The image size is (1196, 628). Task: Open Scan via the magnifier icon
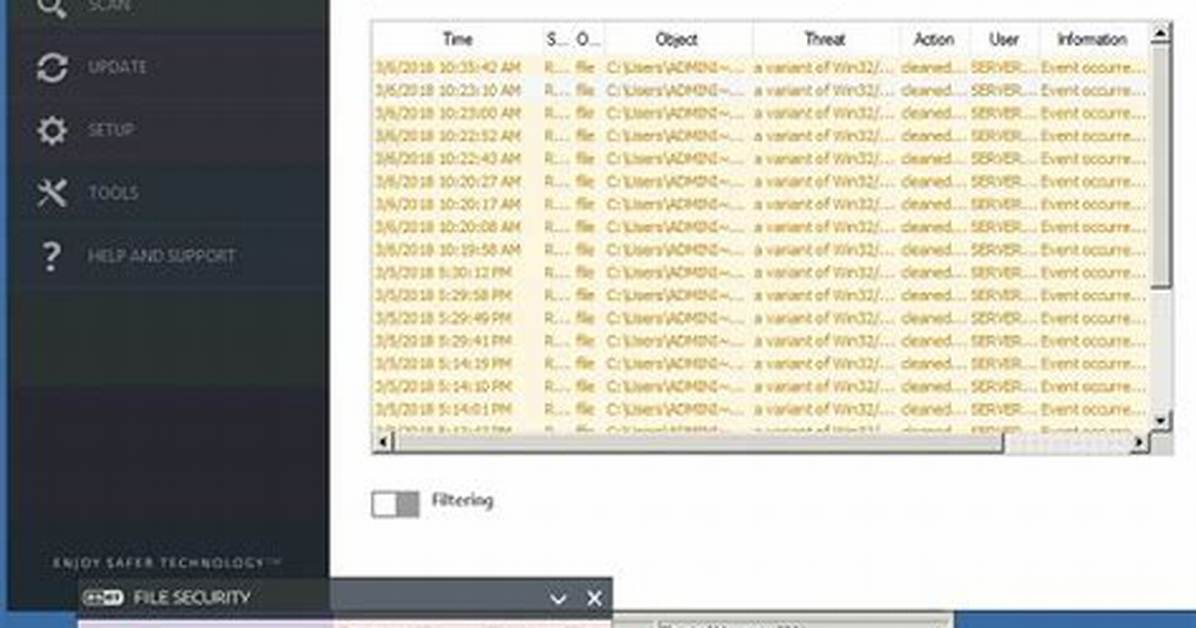pos(52,8)
